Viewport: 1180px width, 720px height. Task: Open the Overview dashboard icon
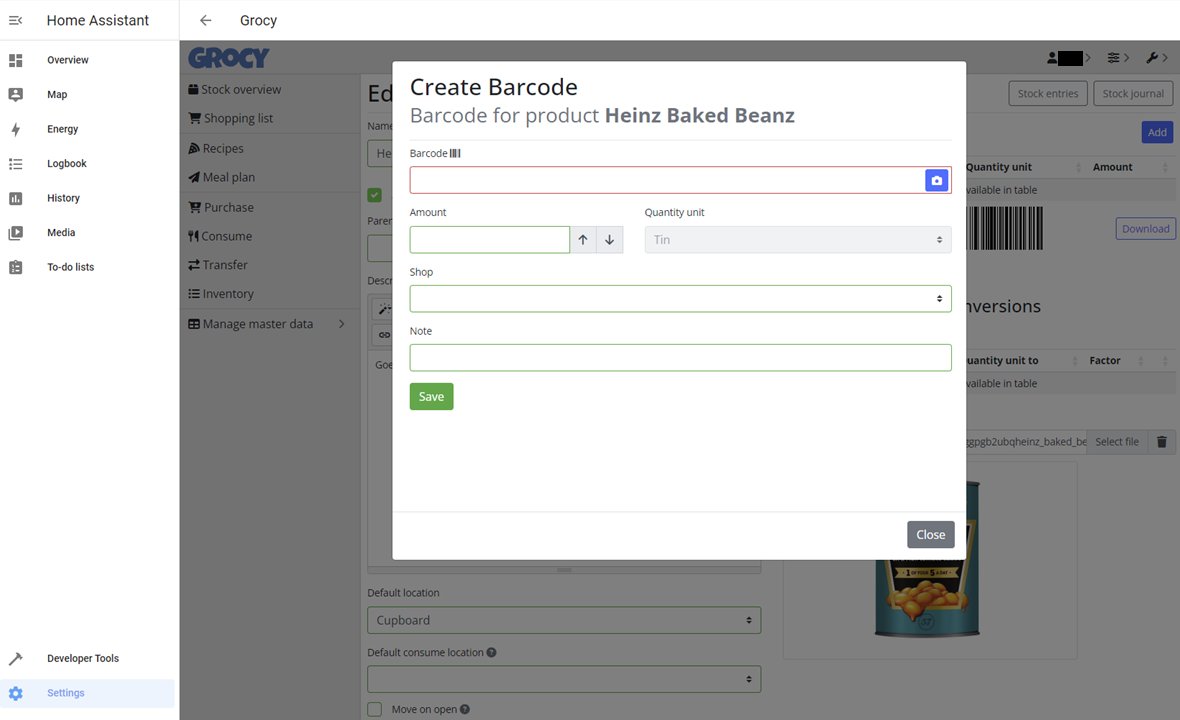click(15, 60)
